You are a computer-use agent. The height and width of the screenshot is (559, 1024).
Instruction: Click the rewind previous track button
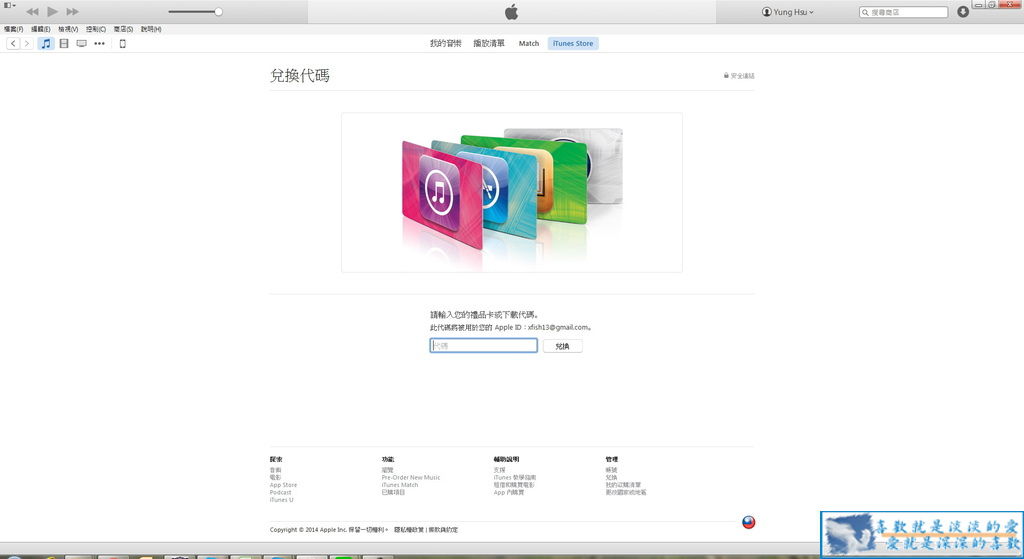tap(32, 12)
